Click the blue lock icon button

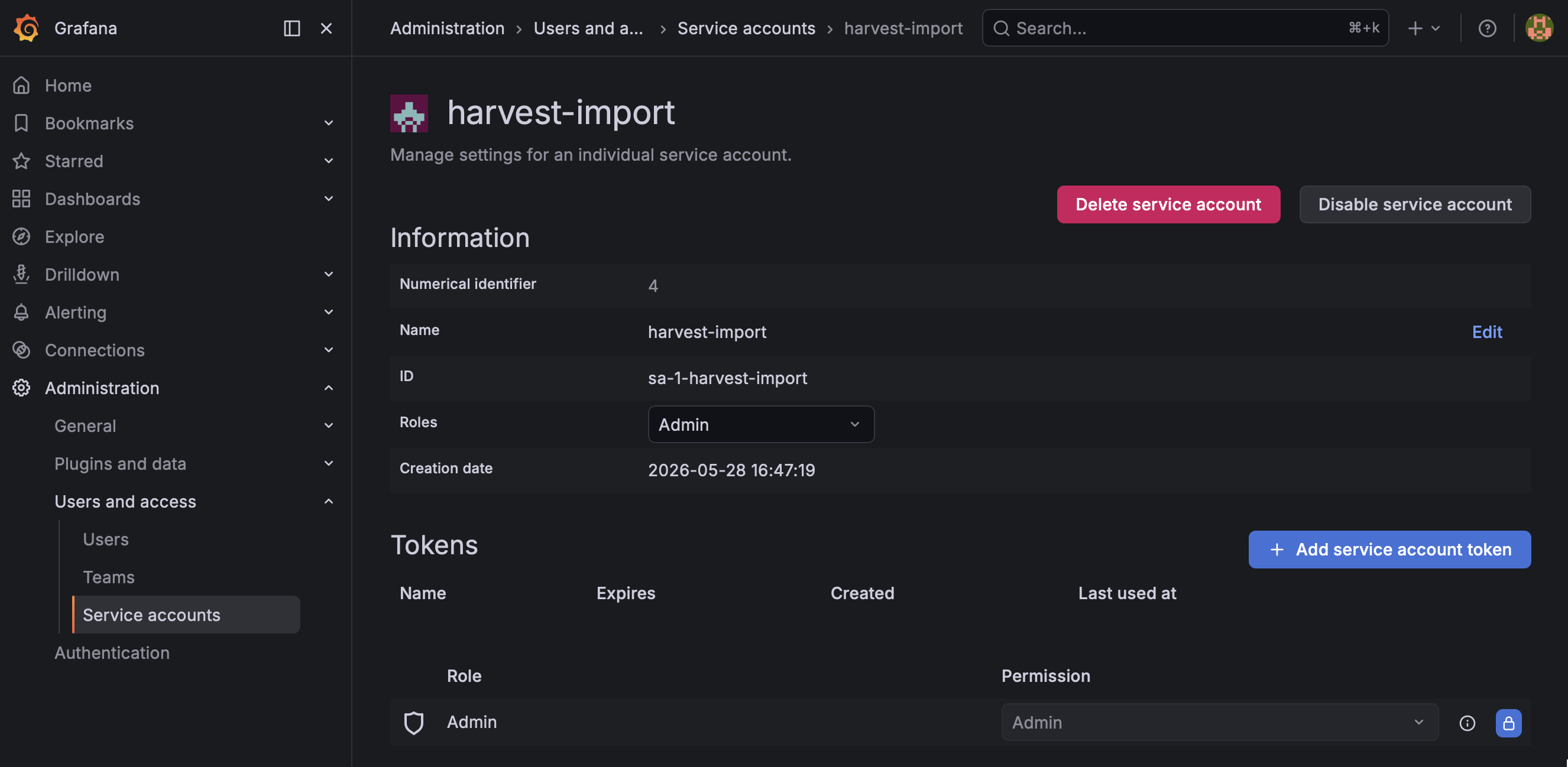coord(1508,723)
